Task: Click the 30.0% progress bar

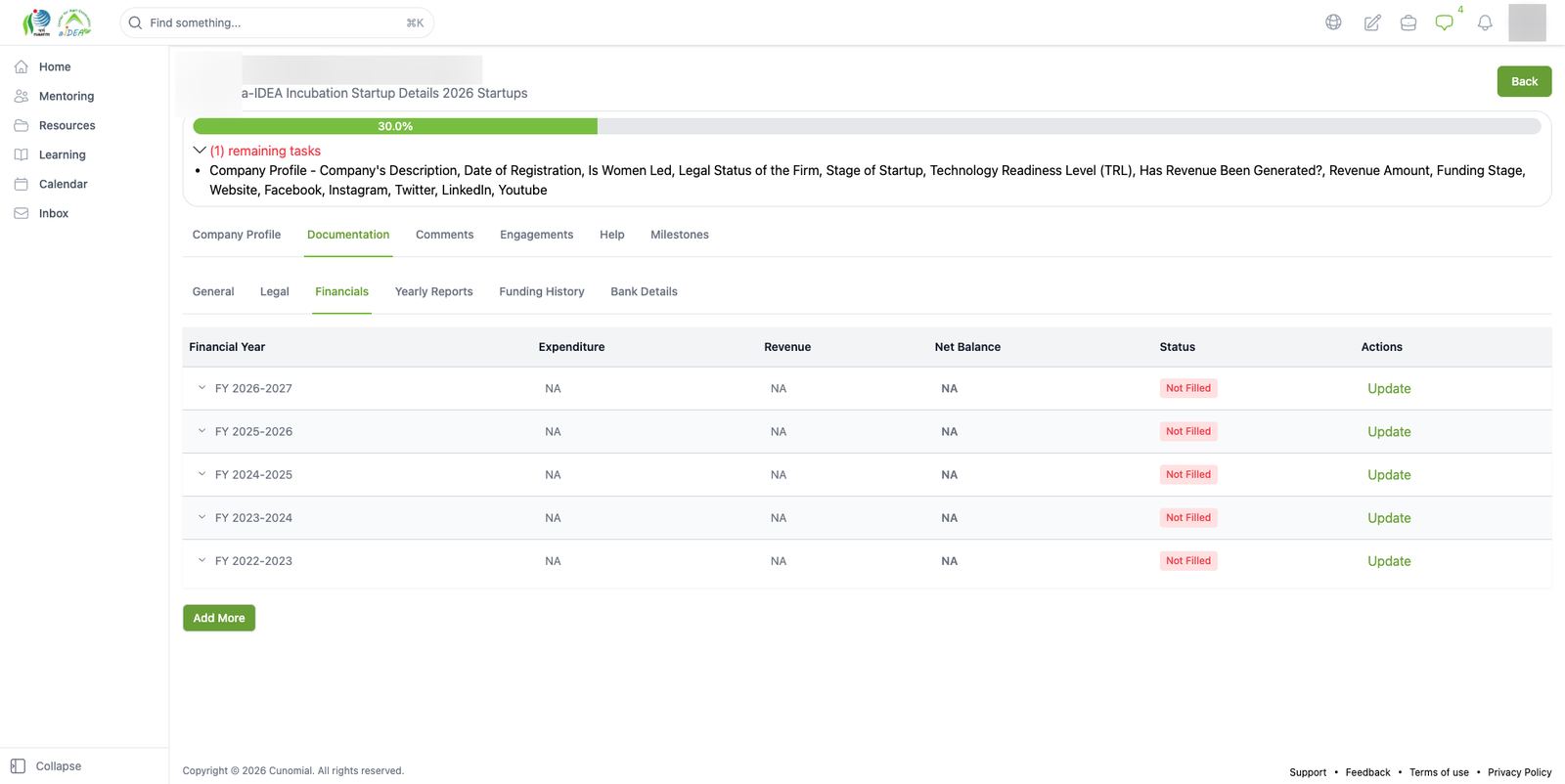Action: click(867, 126)
